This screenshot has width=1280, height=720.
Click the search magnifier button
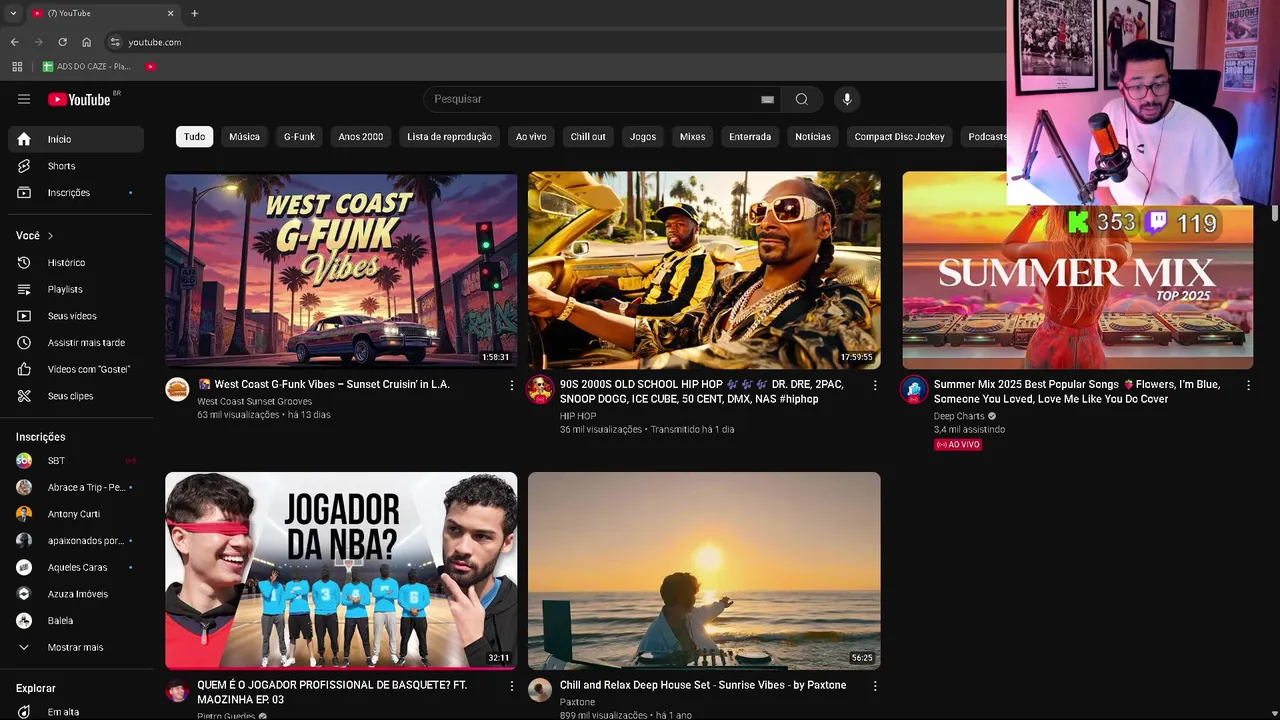coord(801,99)
